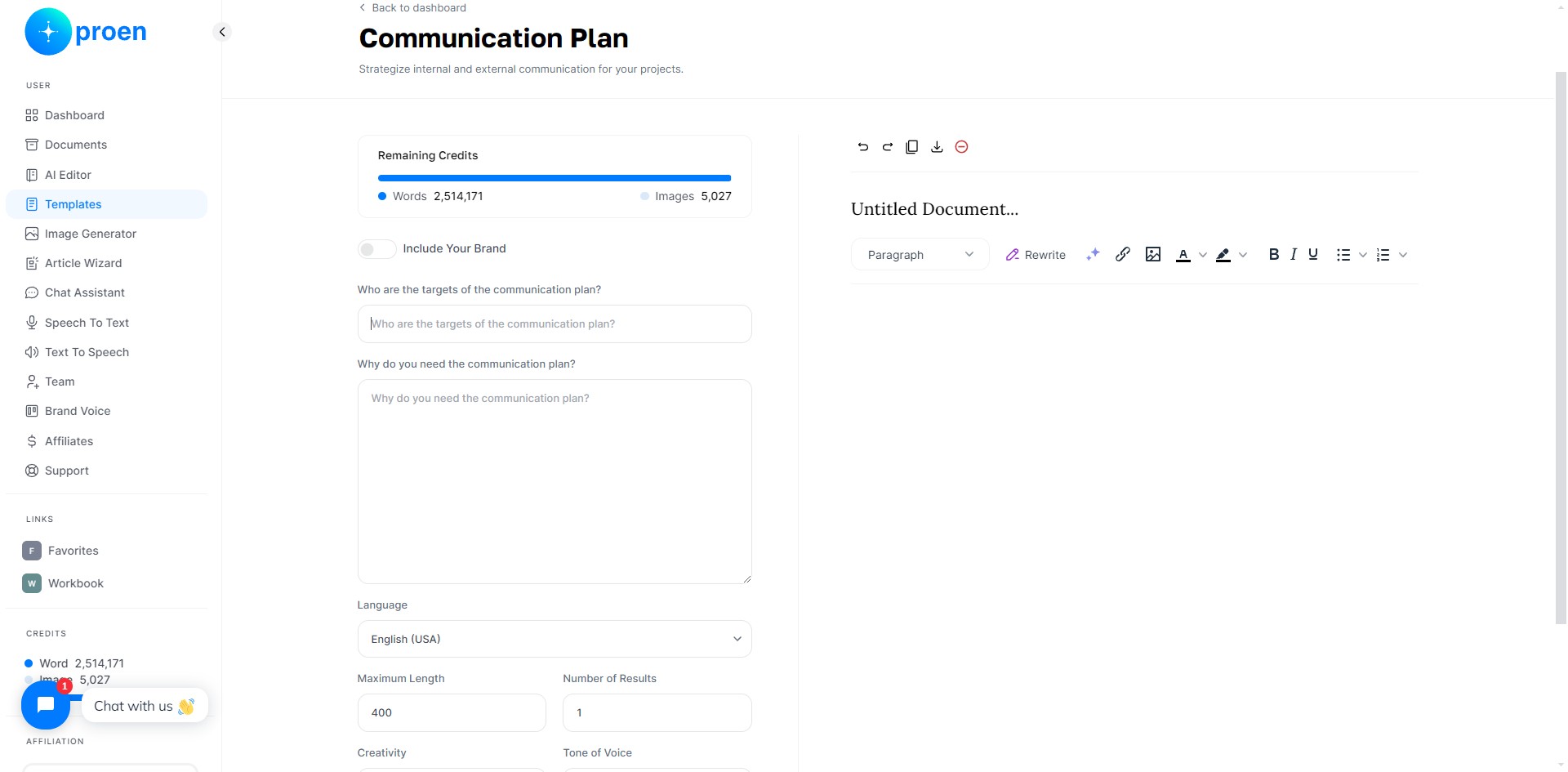
Task: Click the proen logo
Action: click(86, 32)
